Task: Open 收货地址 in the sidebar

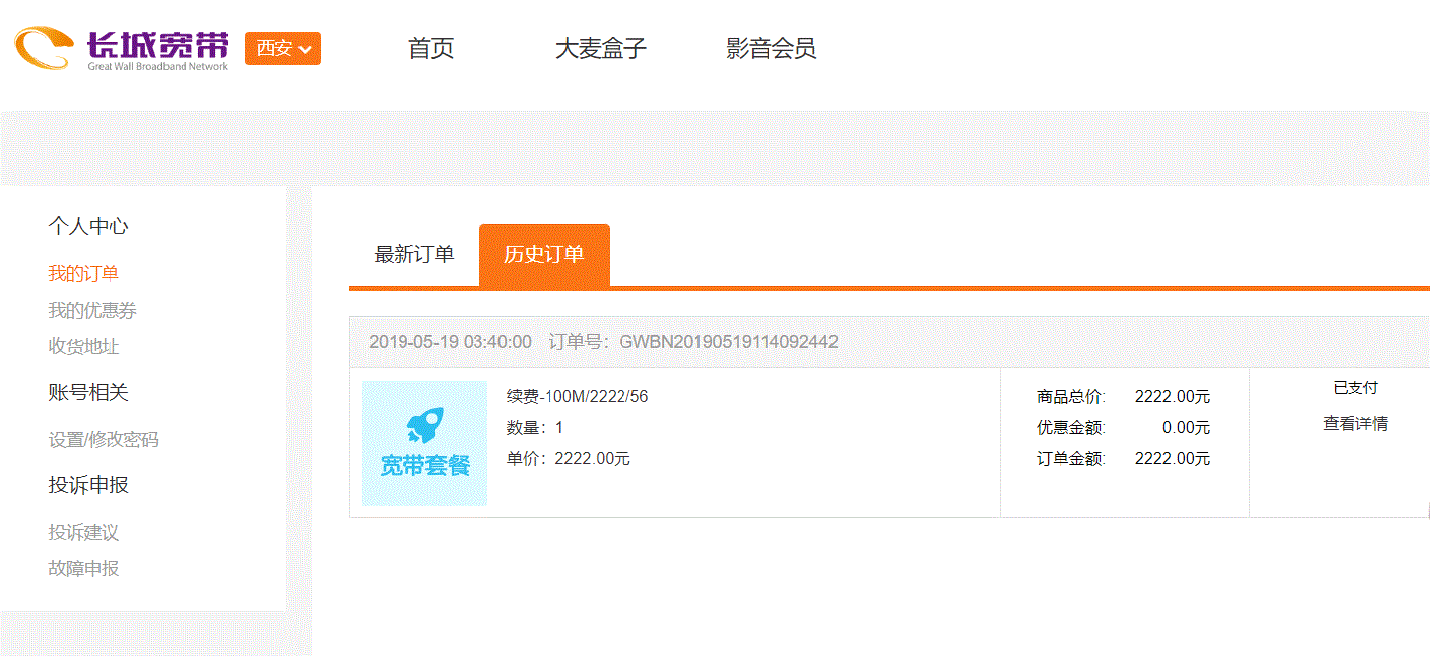Action: [x=84, y=347]
